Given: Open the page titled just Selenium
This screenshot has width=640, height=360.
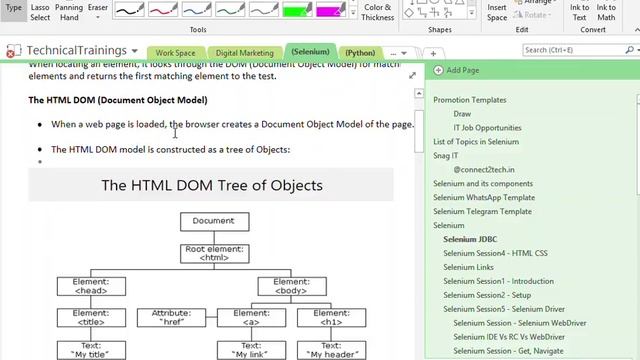Looking at the screenshot, I should tap(449, 225).
